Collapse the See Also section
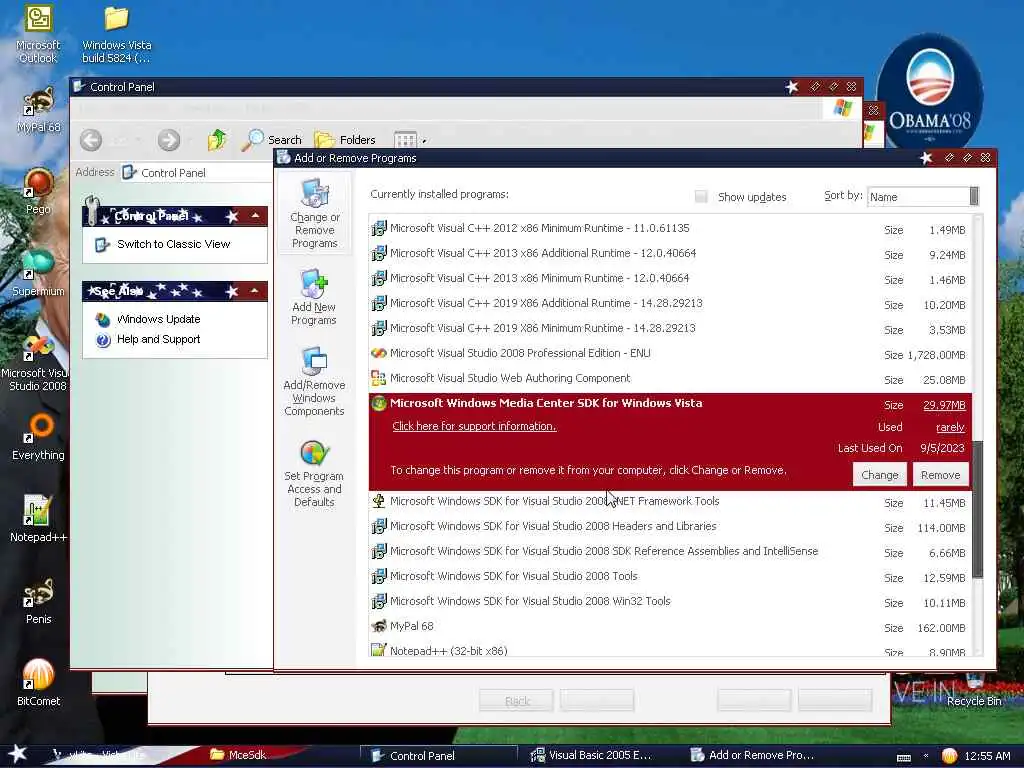This screenshot has width=1024, height=768. [x=255, y=291]
